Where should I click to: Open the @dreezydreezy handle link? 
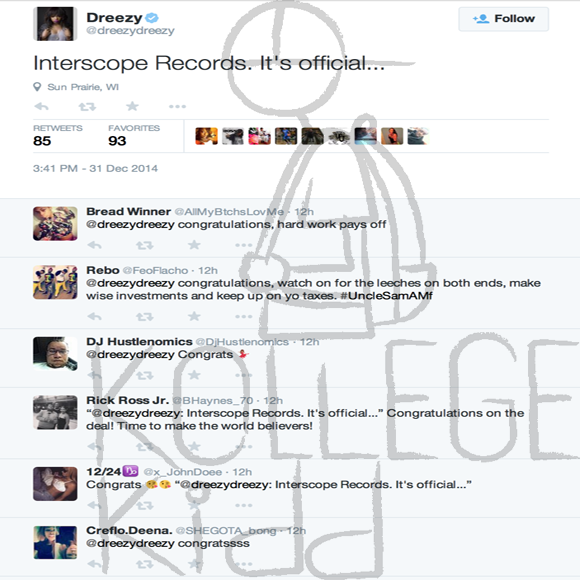coord(130,31)
